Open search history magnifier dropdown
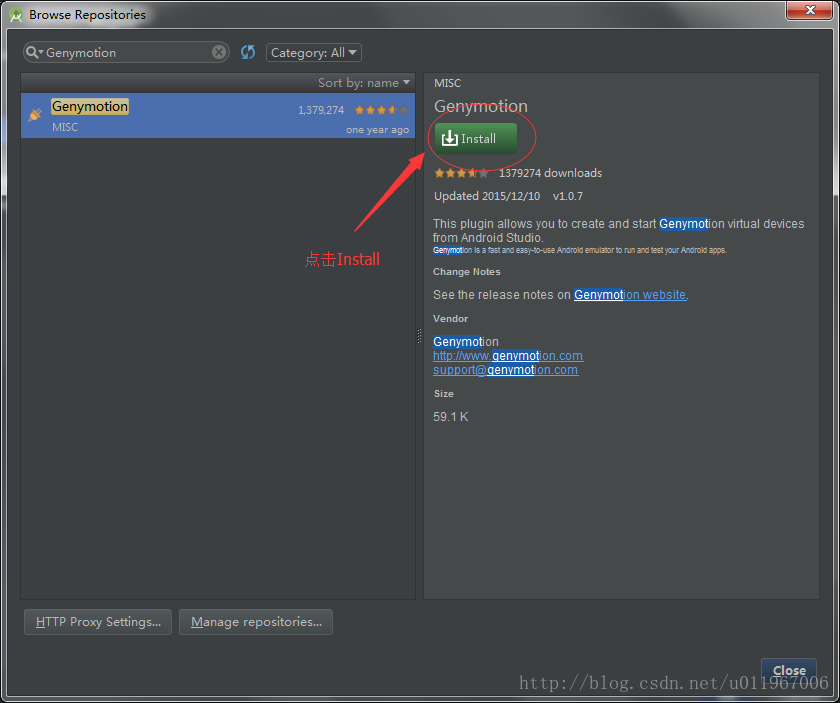840x703 pixels. tap(34, 52)
